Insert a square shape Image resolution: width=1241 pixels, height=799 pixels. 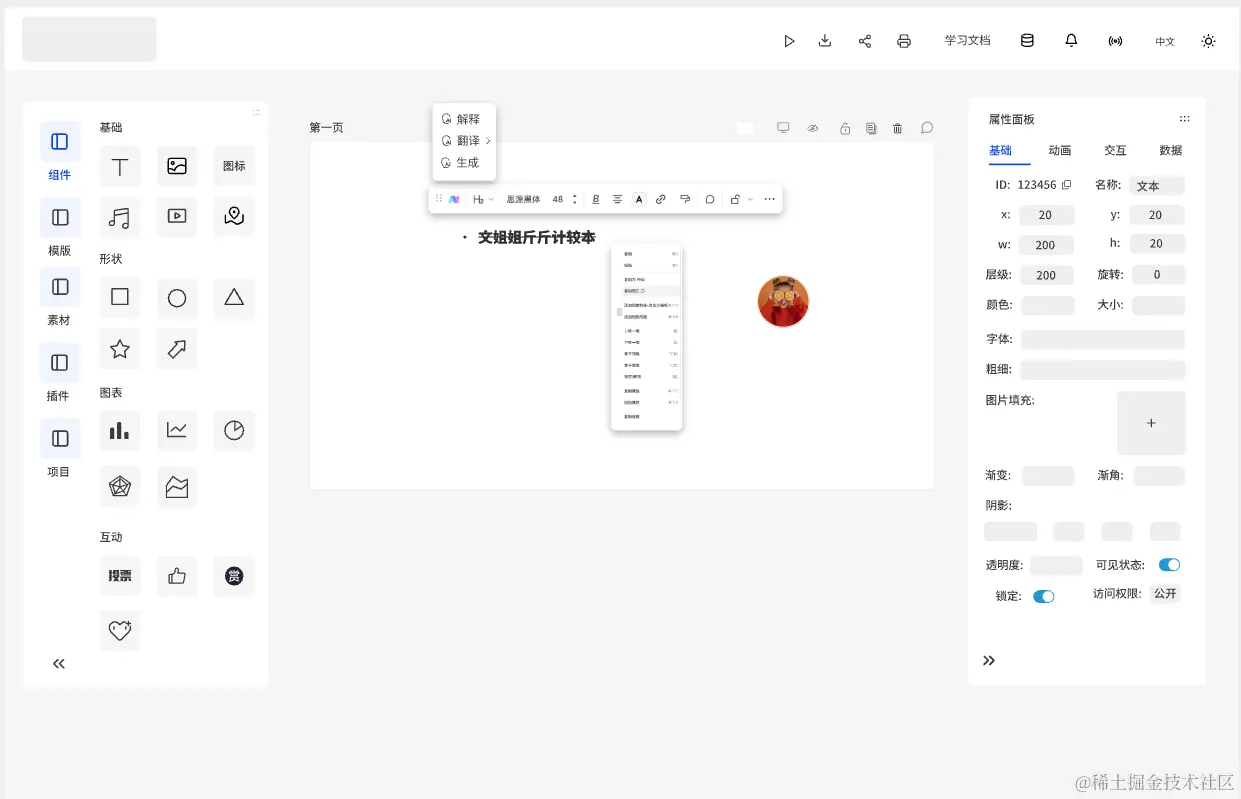point(120,297)
